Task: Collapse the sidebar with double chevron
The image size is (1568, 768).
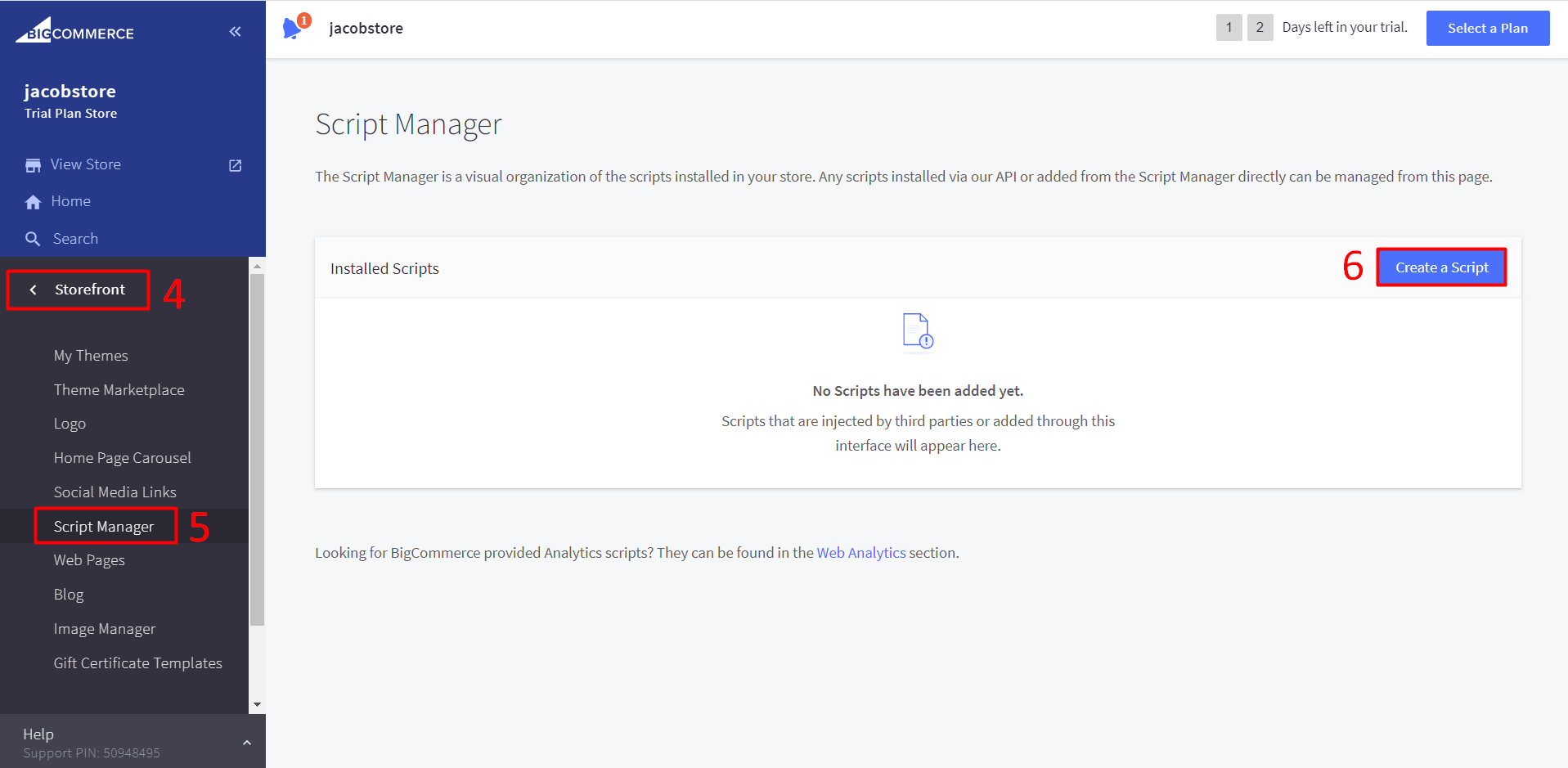Action: click(236, 32)
